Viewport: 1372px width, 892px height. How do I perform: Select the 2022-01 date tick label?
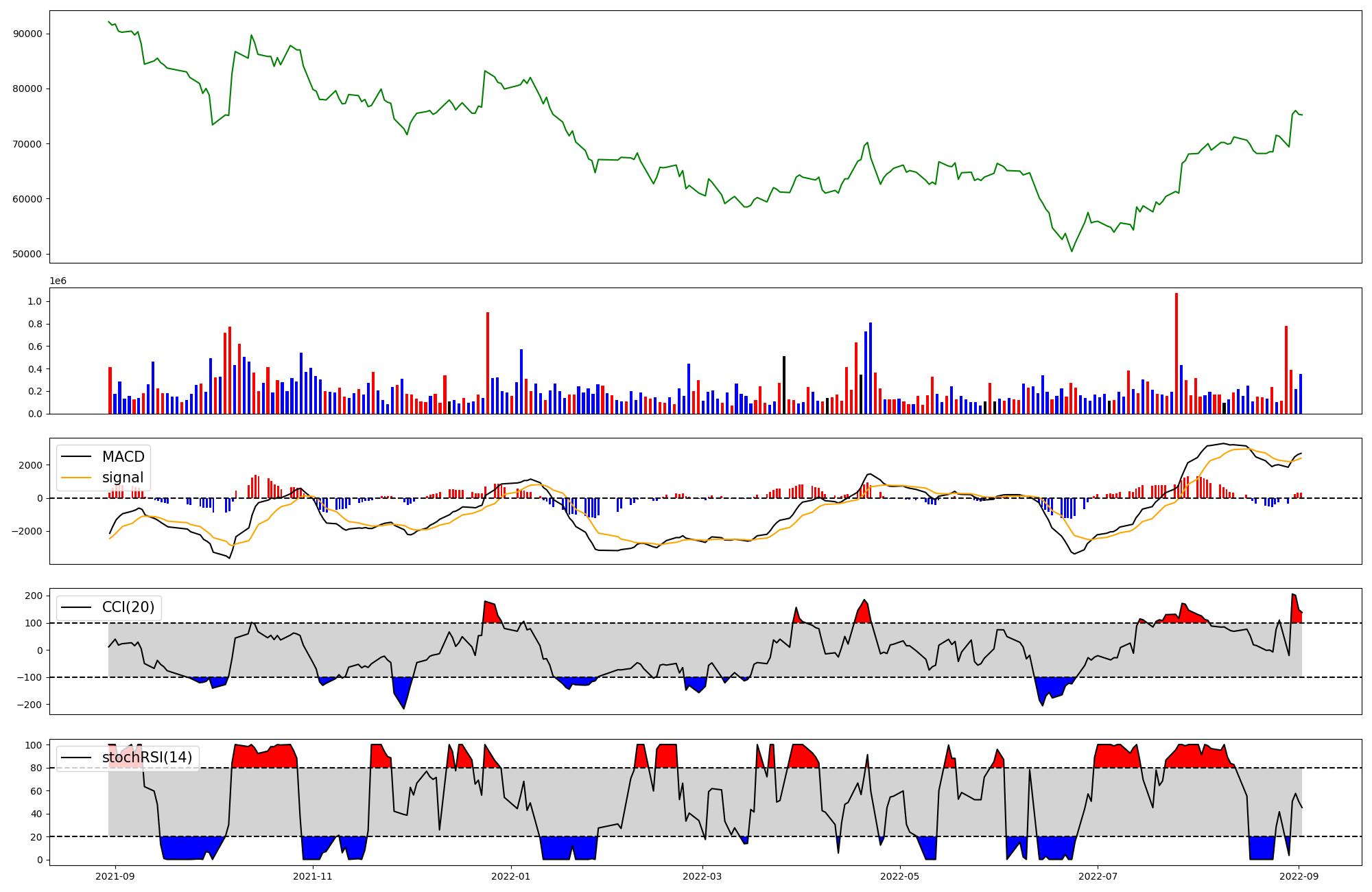tap(511, 876)
